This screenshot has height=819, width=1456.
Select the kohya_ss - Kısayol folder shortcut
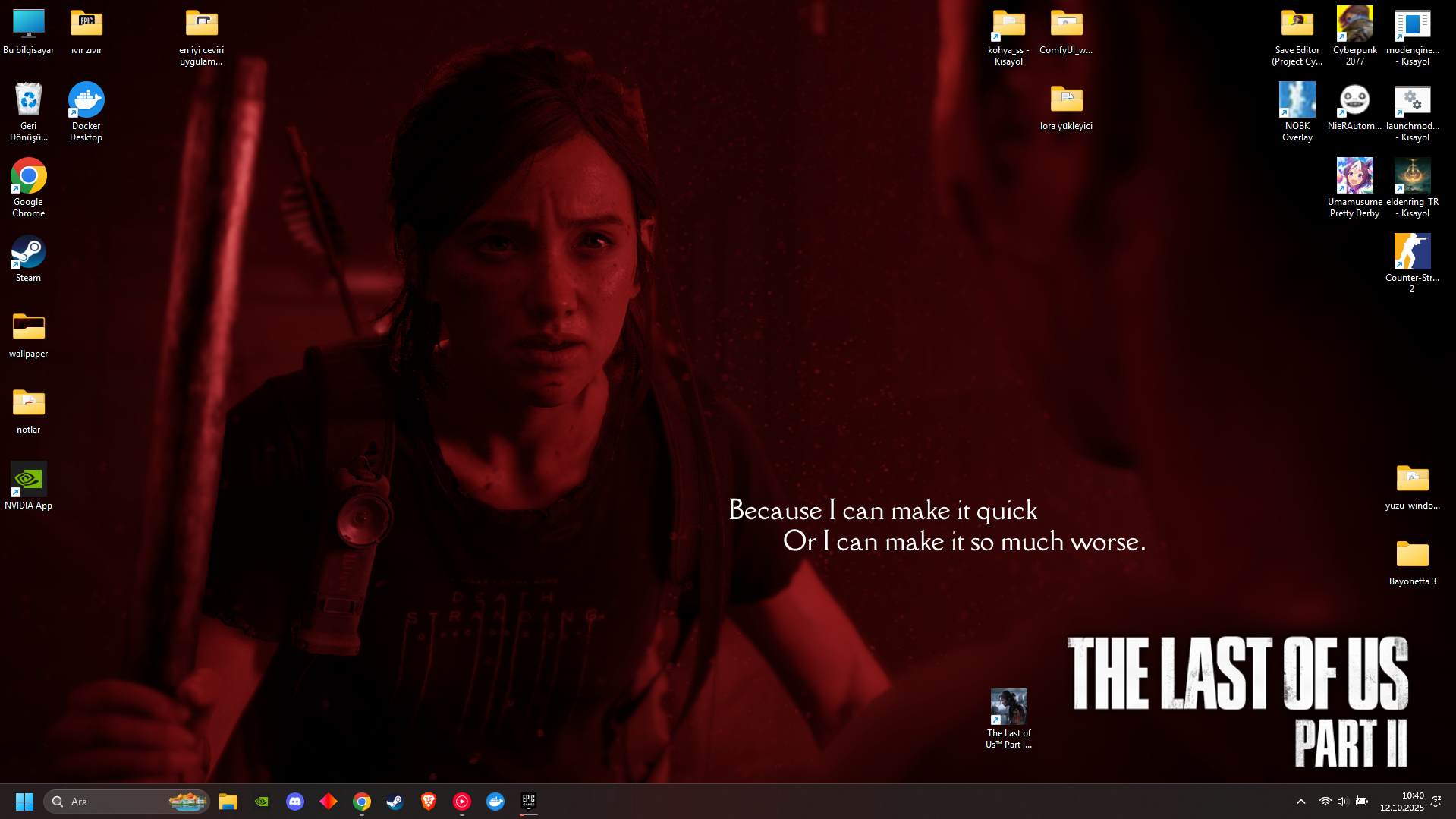(1008, 36)
